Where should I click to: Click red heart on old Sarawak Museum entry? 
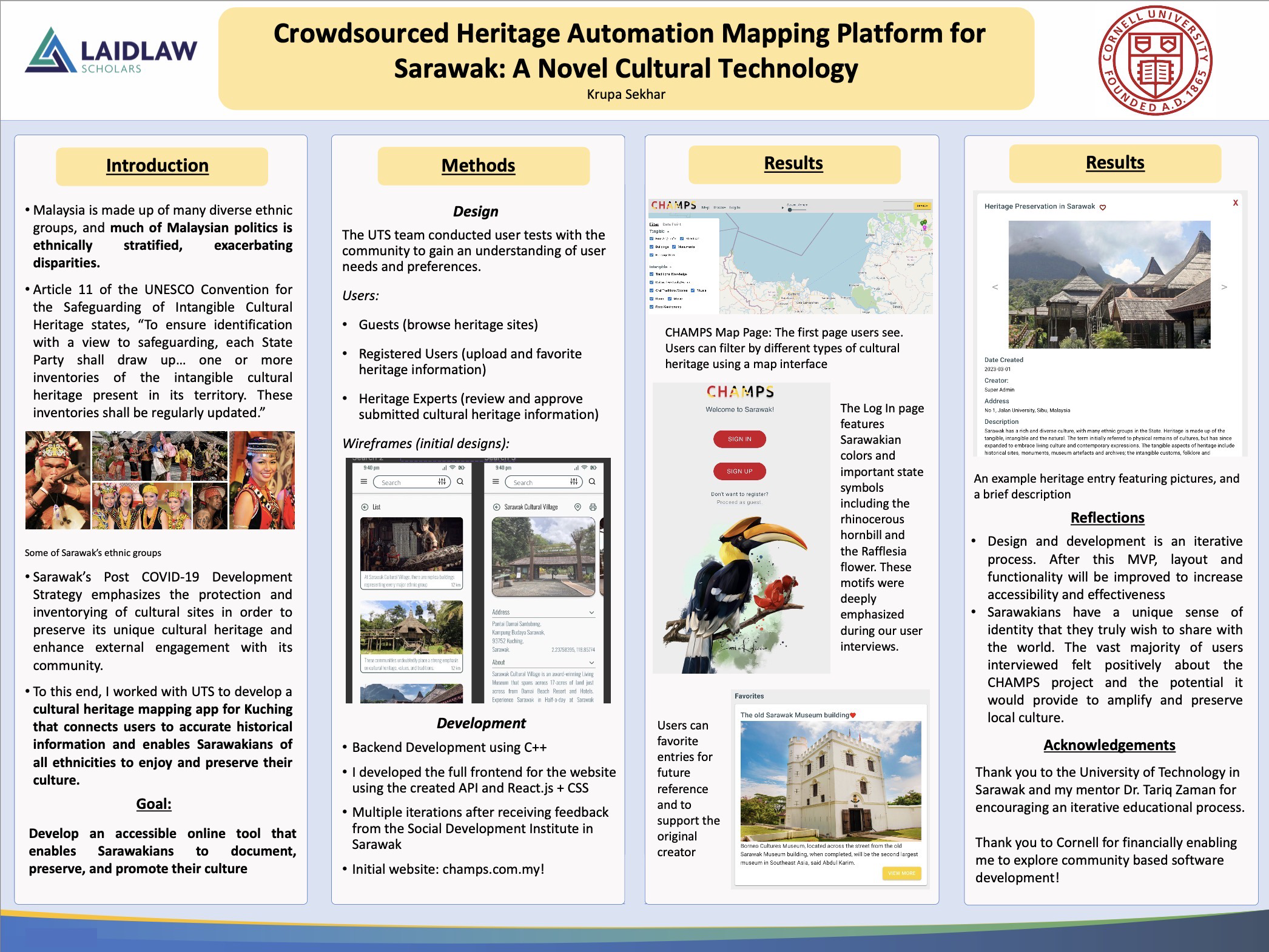(x=853, y=716)
